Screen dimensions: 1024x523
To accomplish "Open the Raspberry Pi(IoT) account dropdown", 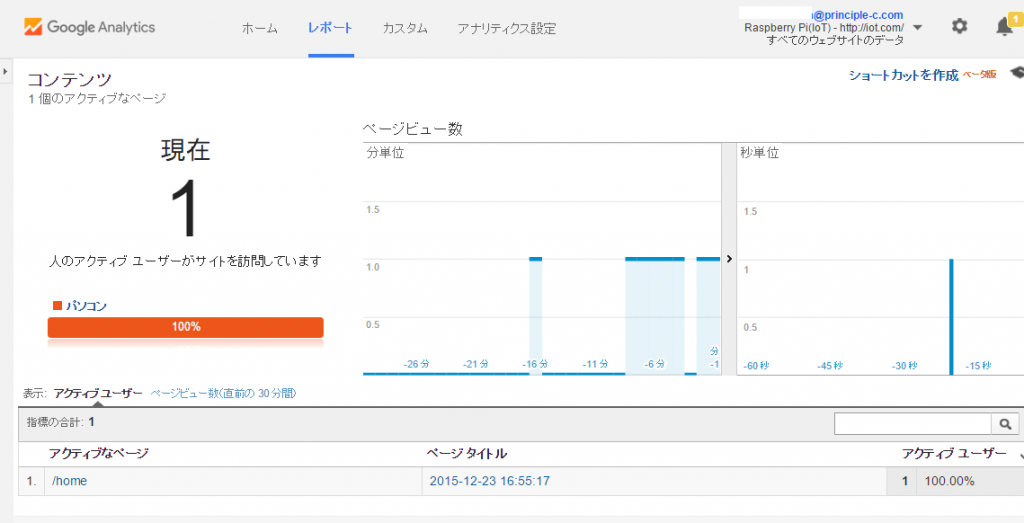I will click(x=918, y=28).
